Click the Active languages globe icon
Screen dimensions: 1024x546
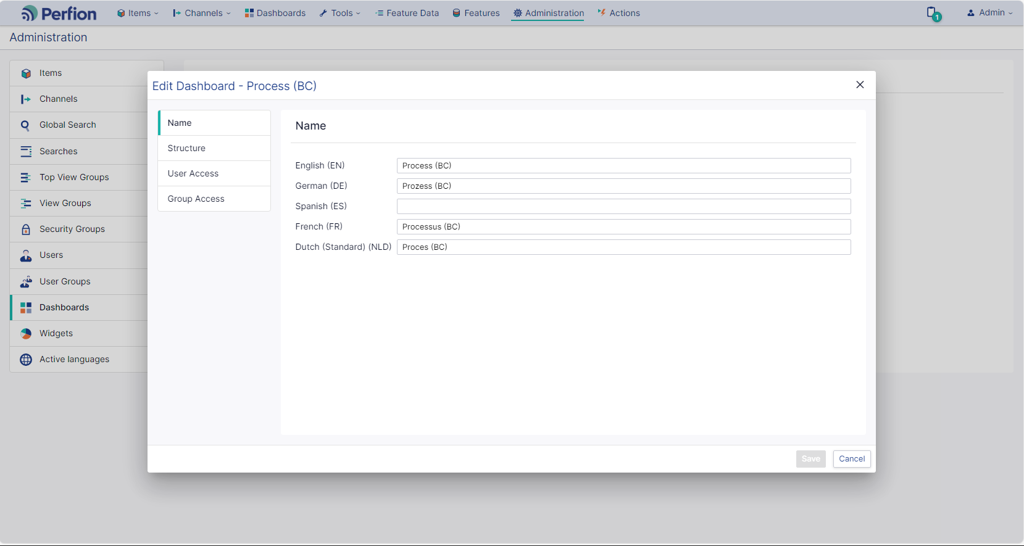25,360
